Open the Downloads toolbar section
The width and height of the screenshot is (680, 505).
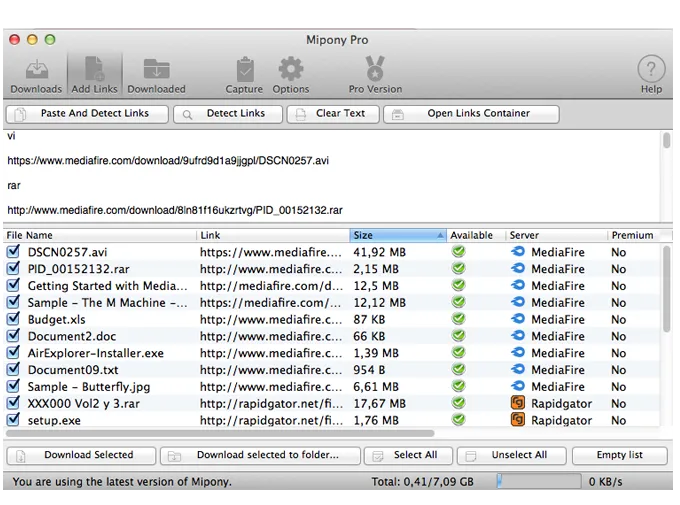pos(36,76)
